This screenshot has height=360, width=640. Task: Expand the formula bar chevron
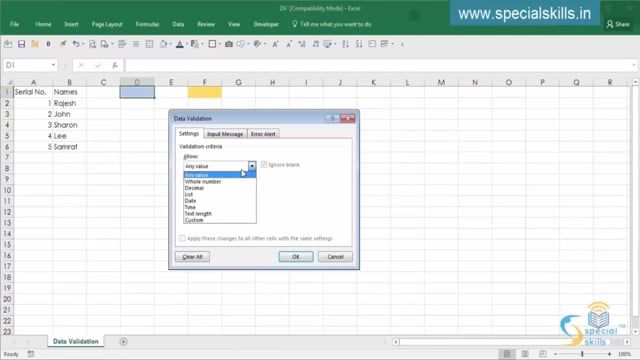coord(633,65)
